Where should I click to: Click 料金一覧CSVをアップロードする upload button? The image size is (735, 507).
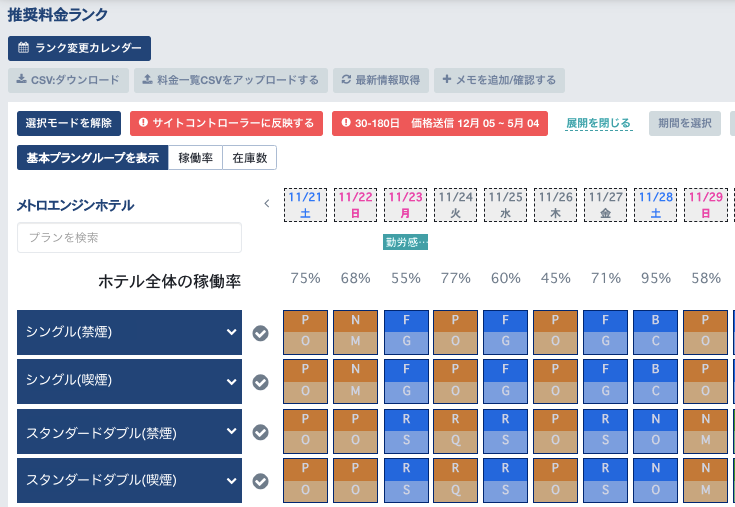coord(231,80)
